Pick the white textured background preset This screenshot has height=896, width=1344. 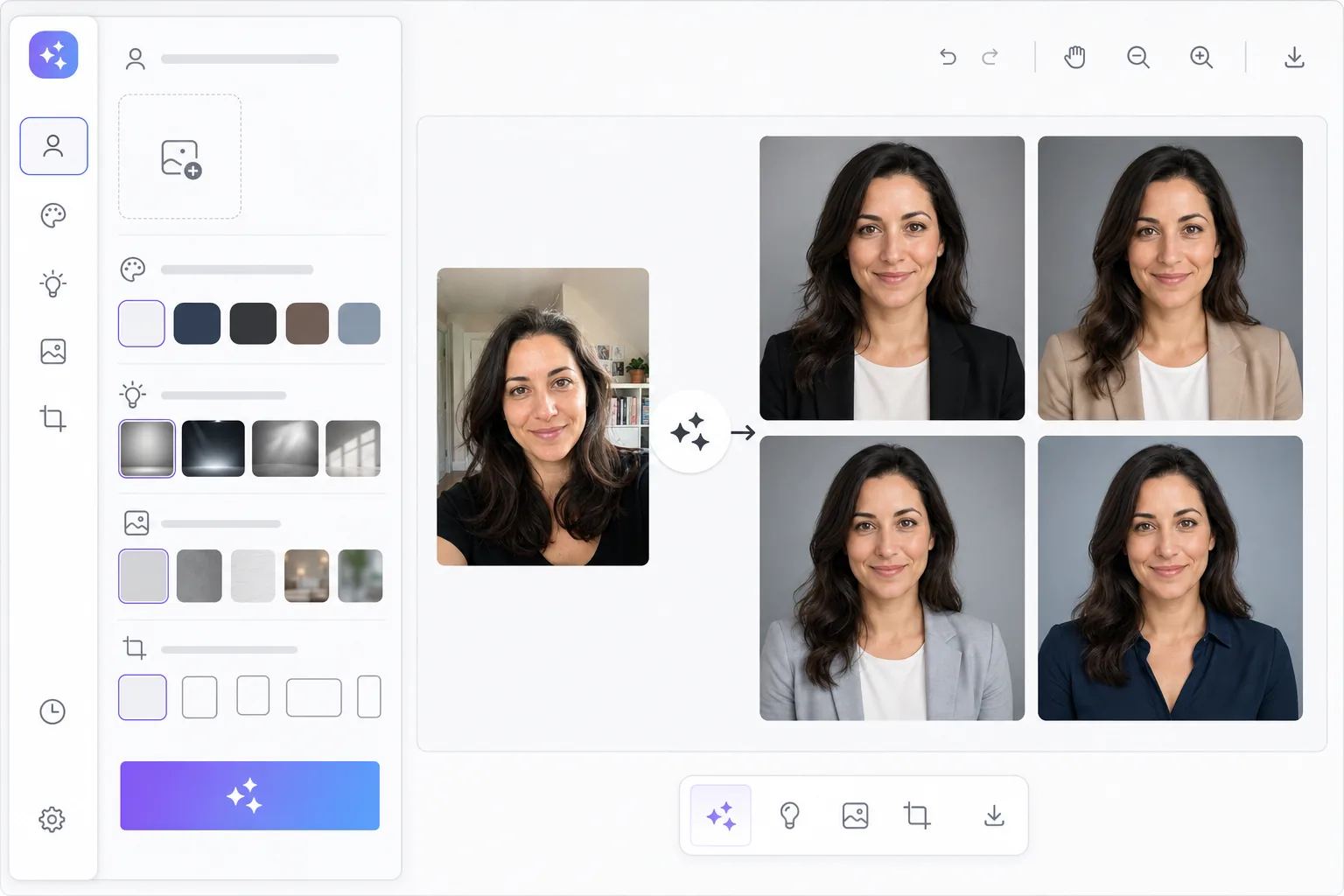pyautogui.click(x=253, y=576)
